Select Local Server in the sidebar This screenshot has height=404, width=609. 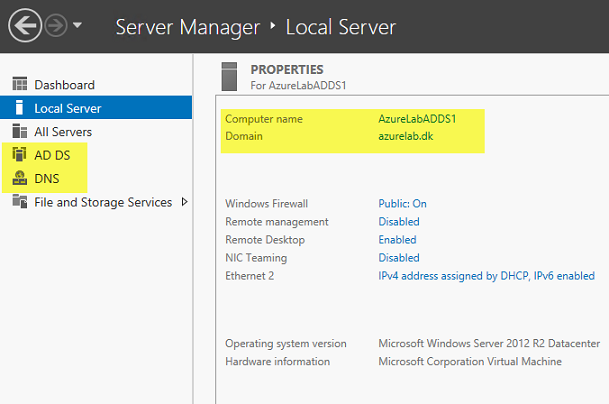pos(96,108)
